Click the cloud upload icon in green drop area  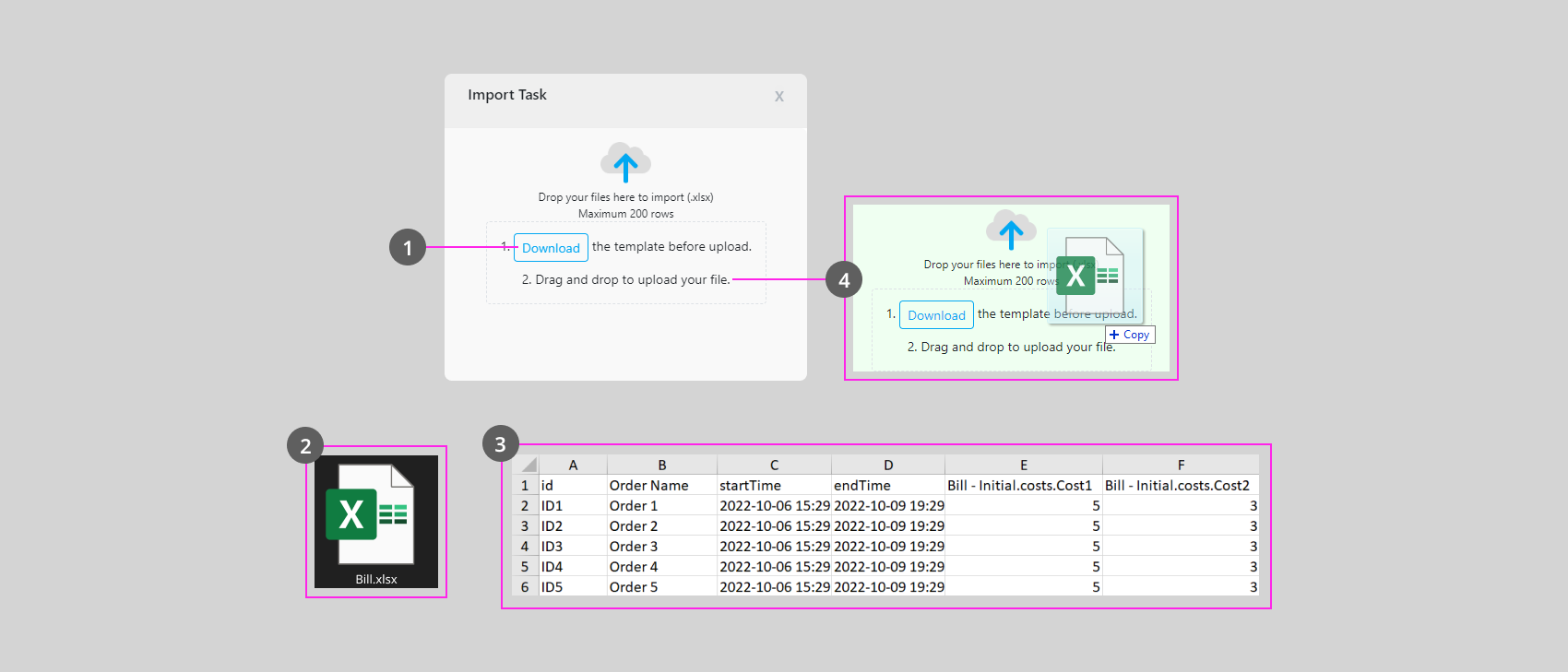[x=1010, y=230]
